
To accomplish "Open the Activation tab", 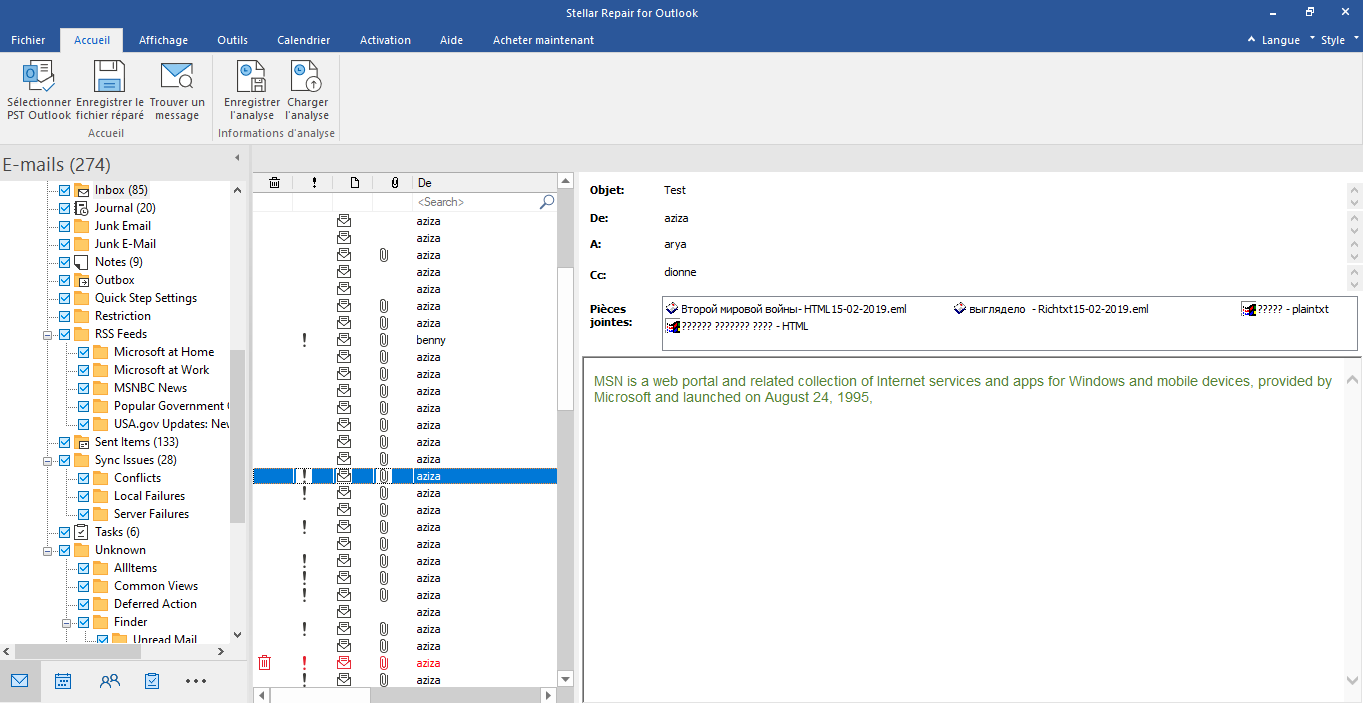I will pos(385,40).
